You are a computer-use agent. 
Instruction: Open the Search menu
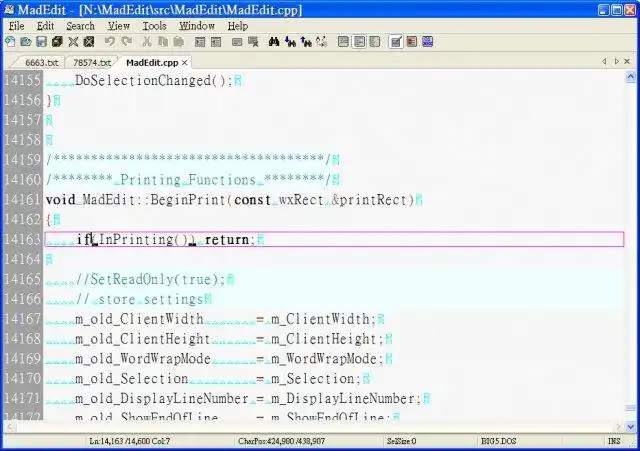[80, 26]
